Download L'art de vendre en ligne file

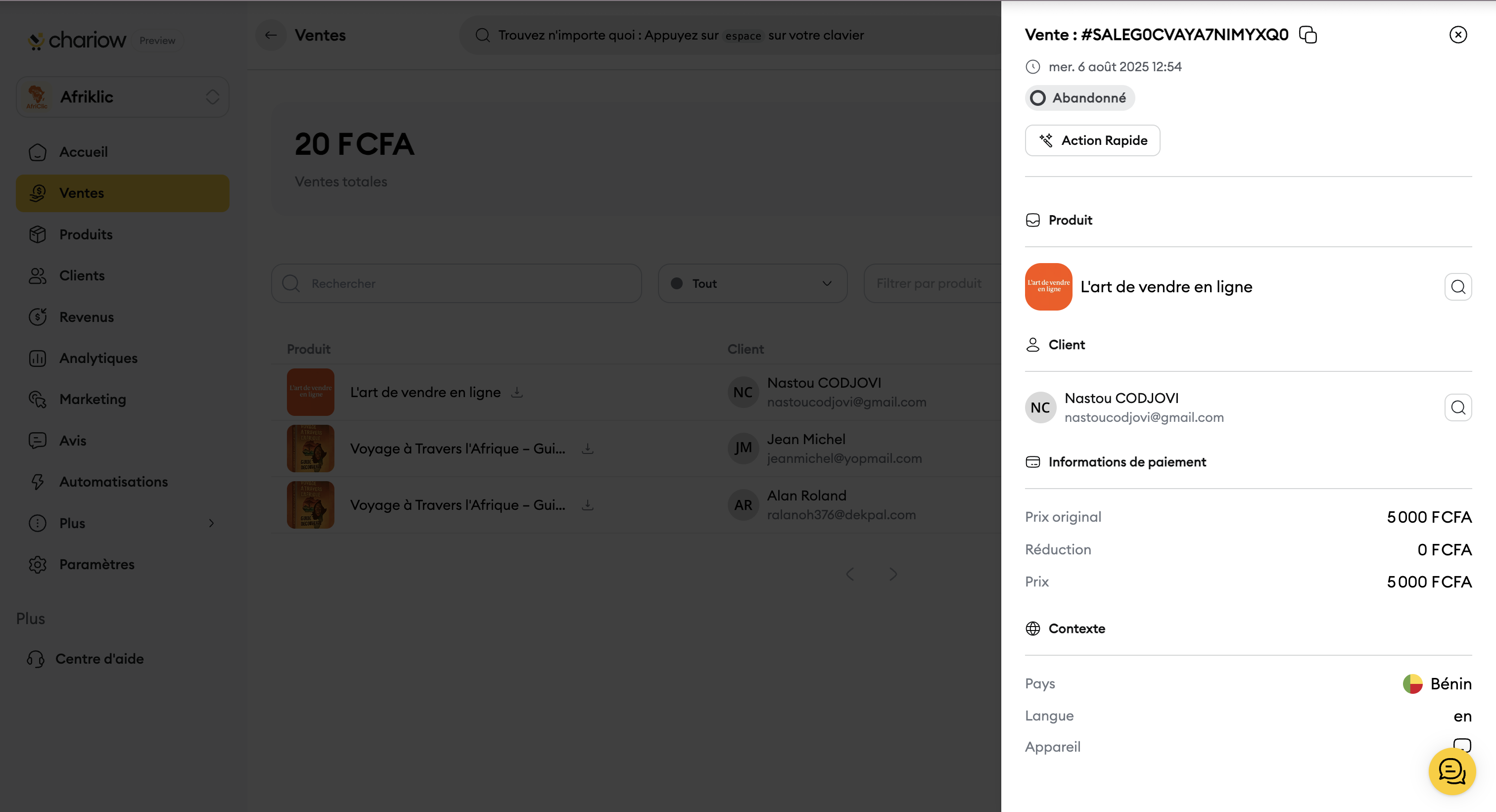517,392
